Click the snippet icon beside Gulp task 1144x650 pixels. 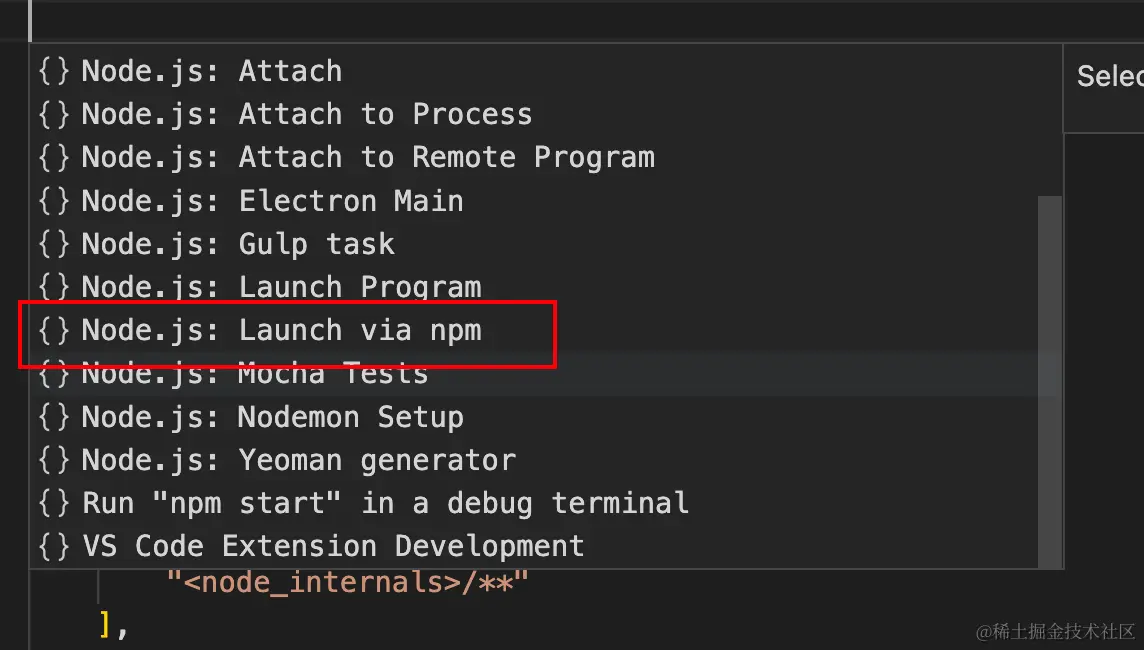(54, 244)
